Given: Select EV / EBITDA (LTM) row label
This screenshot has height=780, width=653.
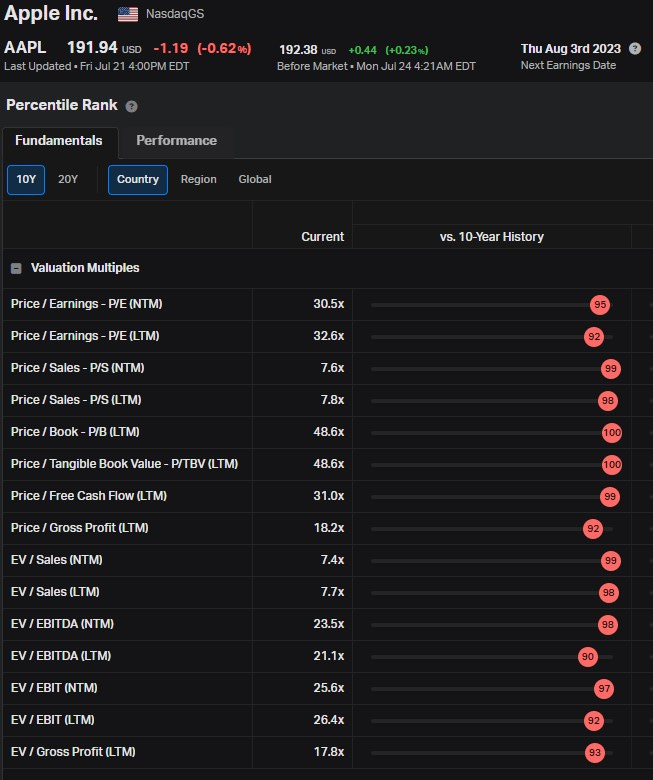Looking at the screenshot, I should pyautogui.click(x=61, y=656).
